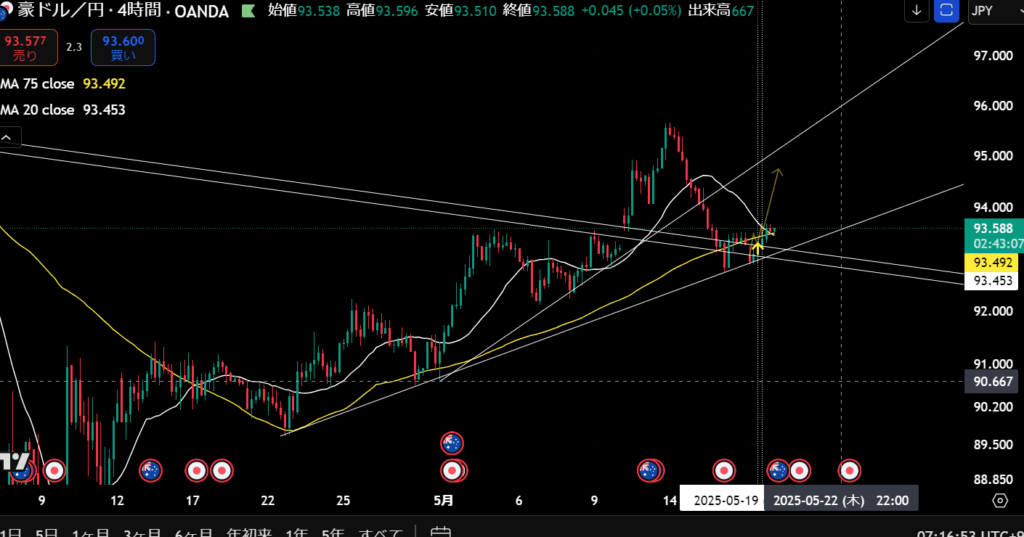1024x537 pixels.
Task: Click the 5月 label on time axis
Action: tap(444, 500)
